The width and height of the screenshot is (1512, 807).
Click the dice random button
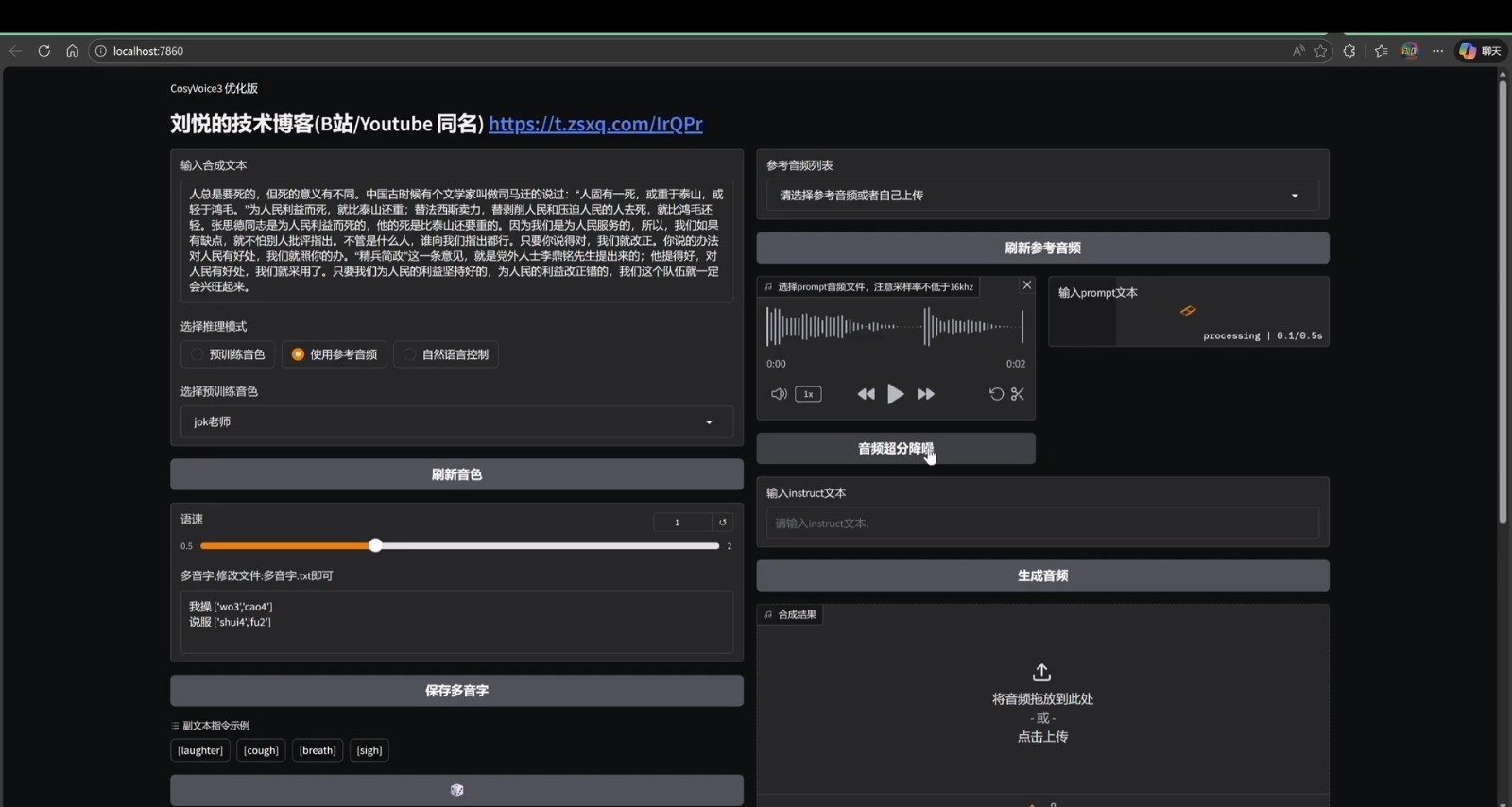(456, 790)
